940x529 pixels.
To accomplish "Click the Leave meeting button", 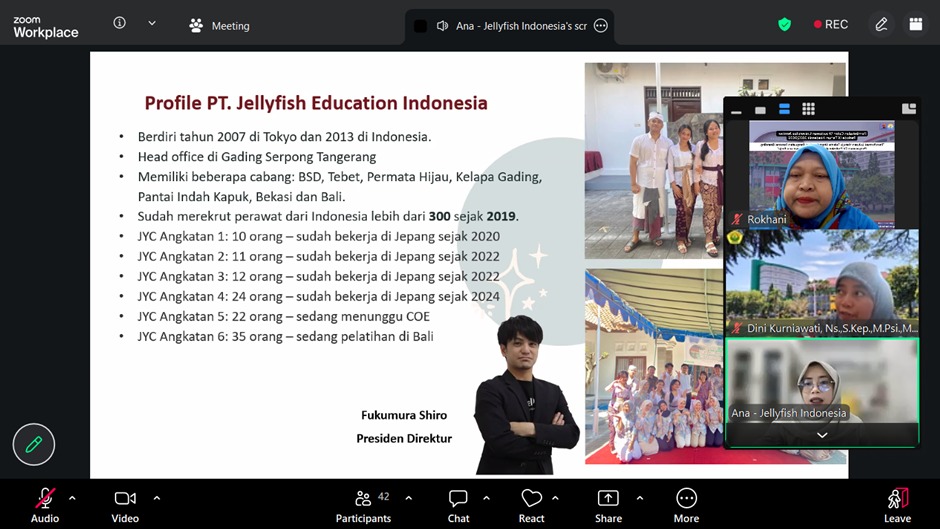I will click(x=897, y=504).
